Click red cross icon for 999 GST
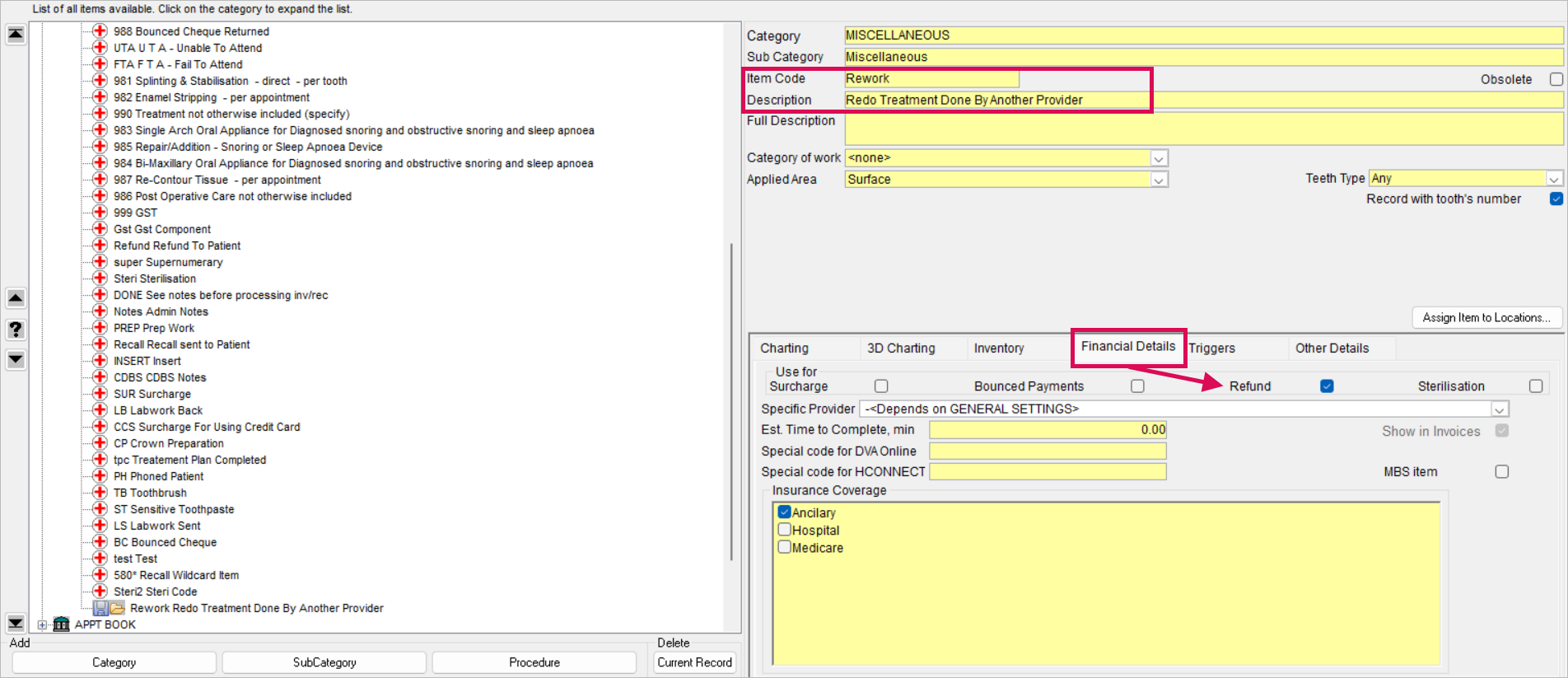This screenshot has width=1568, height=678. pyautogui.click(x=100, y=213)
